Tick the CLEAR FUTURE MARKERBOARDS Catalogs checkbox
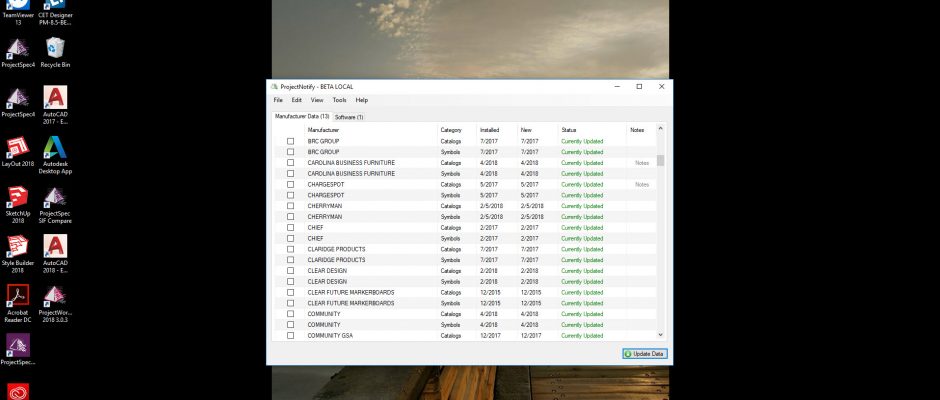The image size is (940, 400). pos(291,293)
